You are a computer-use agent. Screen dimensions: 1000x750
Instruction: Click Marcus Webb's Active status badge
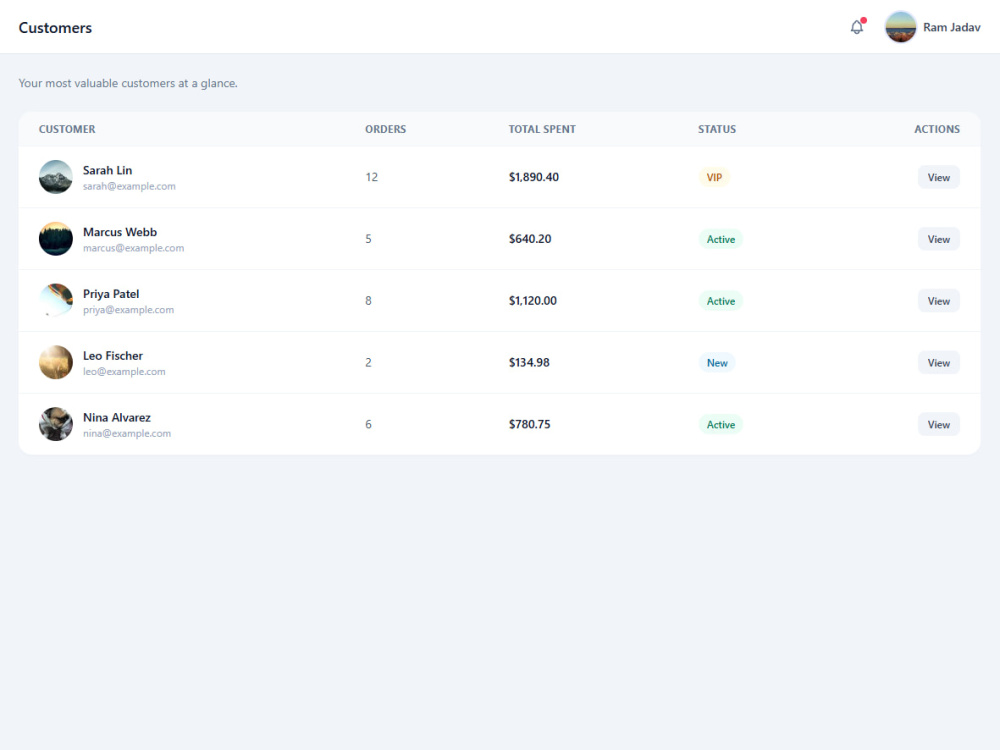pos(721,239)
